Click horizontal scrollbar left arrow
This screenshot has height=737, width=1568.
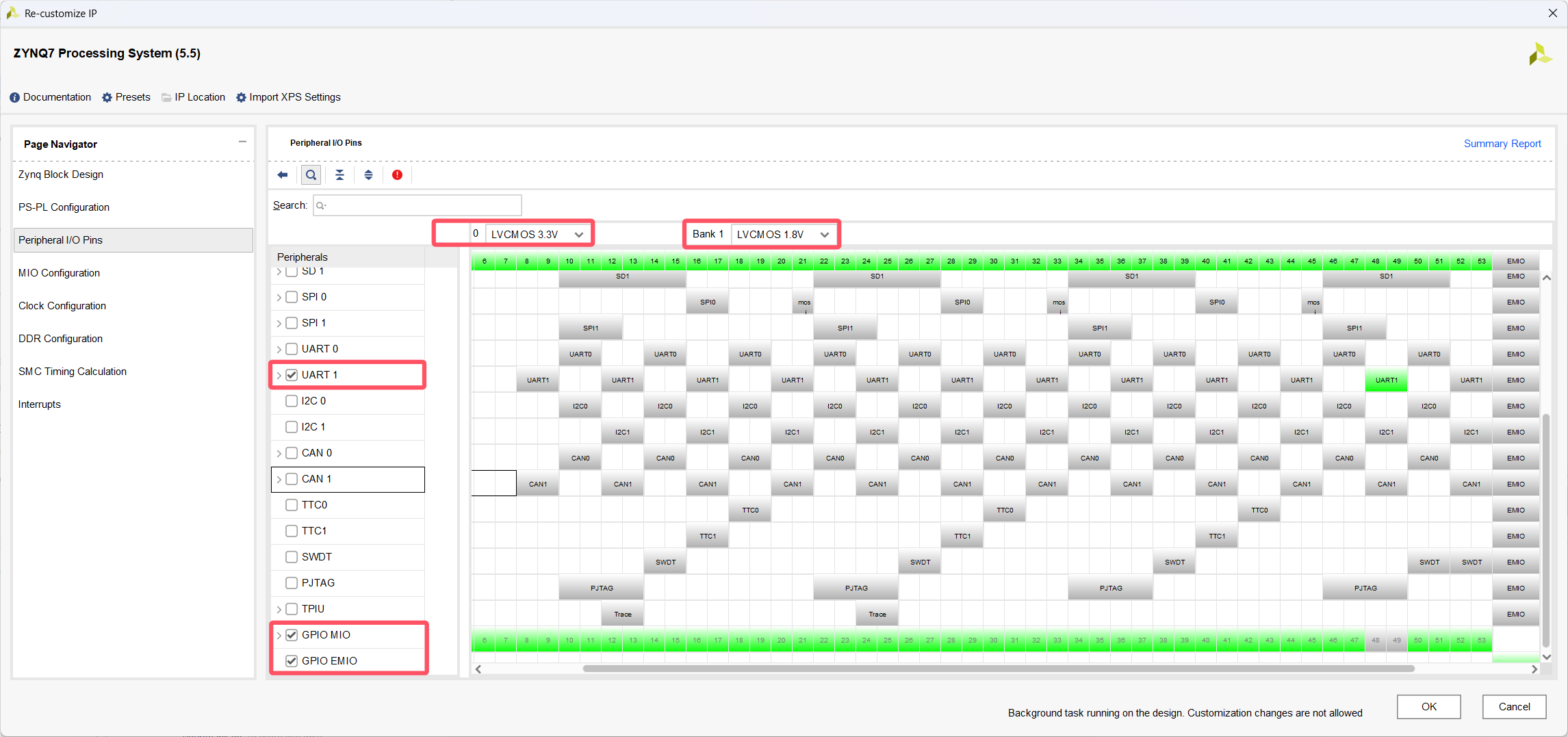[478, 669]
